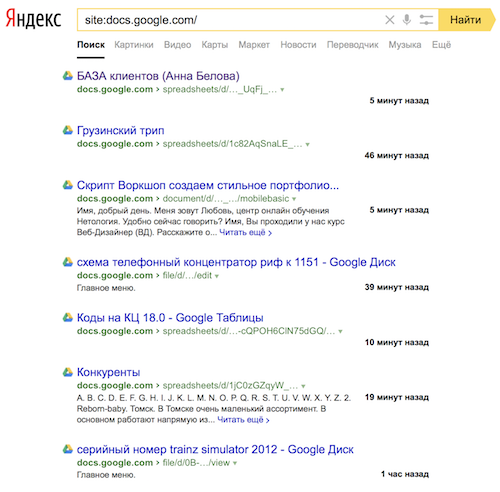Open схема телефонный концентратор риф result
Viewport: 500px width, 492px height.
[x=236, y=262]
